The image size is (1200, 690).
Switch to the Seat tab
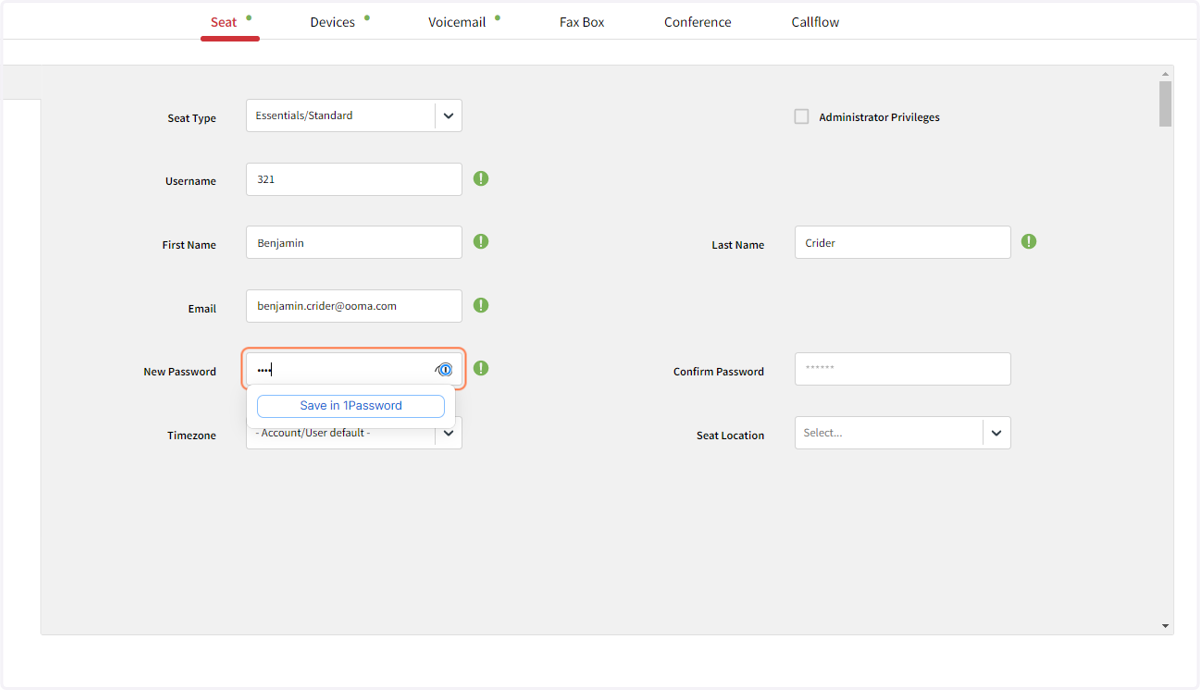click(224, 22)
